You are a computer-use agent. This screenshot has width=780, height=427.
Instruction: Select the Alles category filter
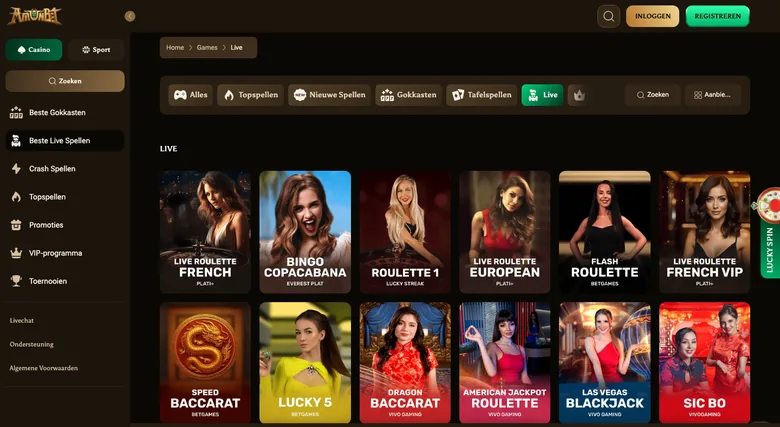[191, 95]
